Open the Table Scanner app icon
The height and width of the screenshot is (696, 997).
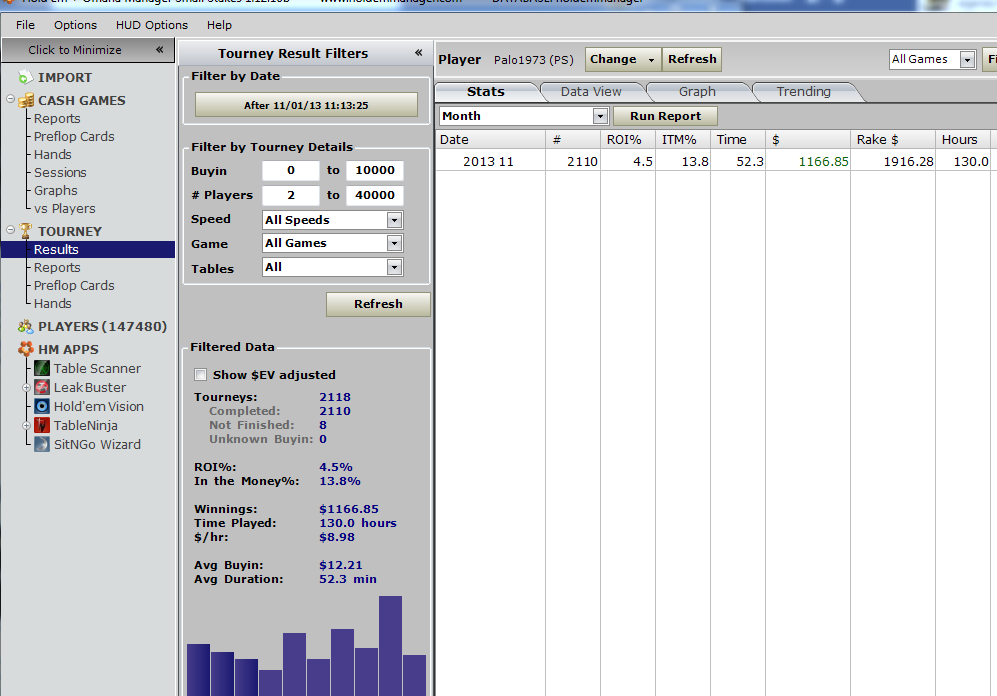(42, 368)
